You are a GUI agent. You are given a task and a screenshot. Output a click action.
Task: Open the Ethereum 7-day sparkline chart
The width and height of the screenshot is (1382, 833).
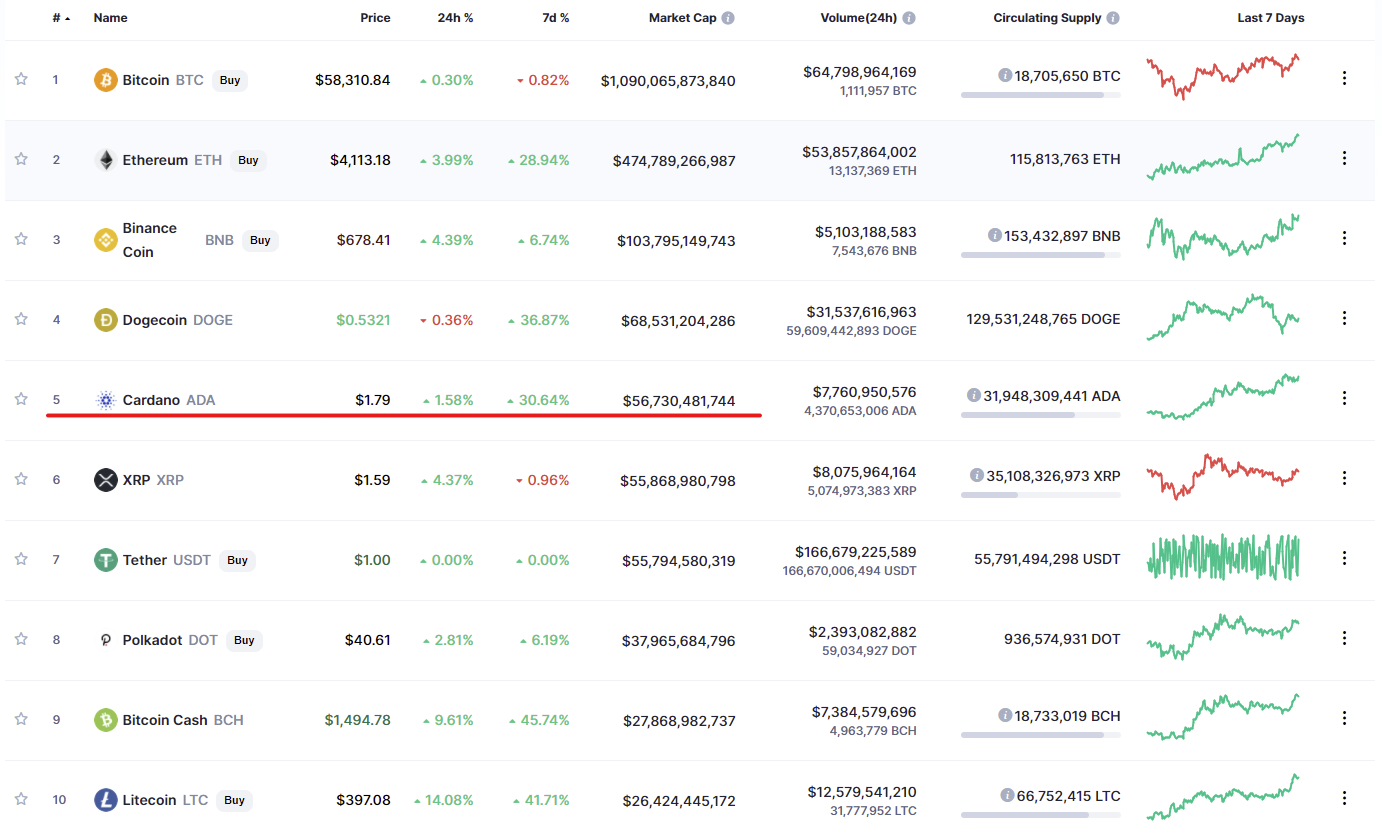point(1223,157)
